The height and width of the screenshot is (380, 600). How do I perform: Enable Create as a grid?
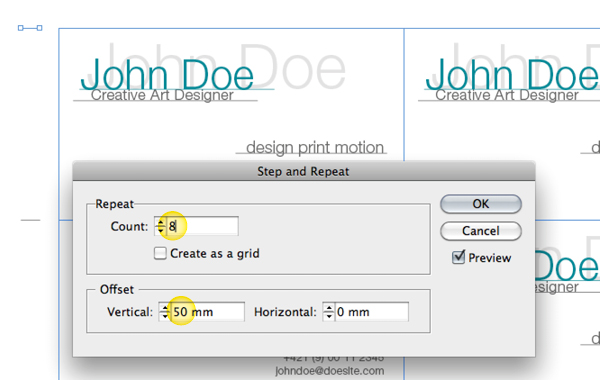tap(160, 253)
